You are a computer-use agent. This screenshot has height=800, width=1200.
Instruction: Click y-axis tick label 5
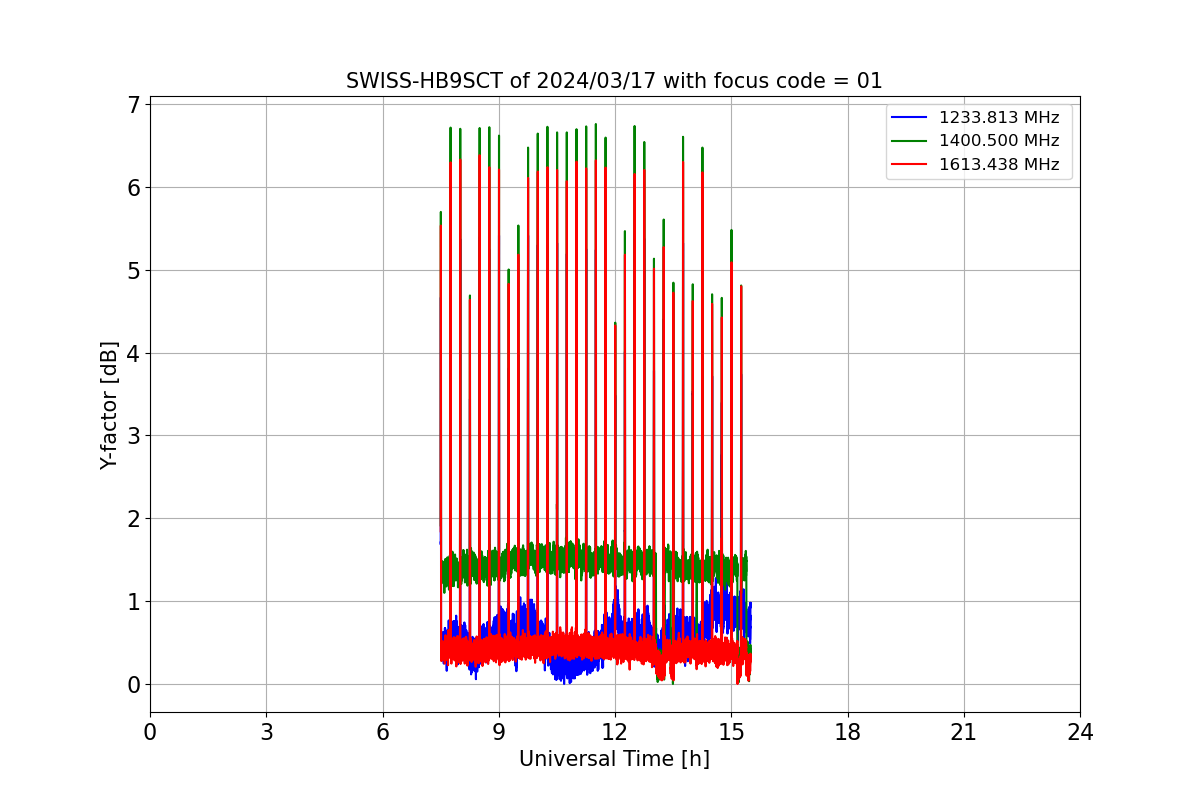pos(133,270)
